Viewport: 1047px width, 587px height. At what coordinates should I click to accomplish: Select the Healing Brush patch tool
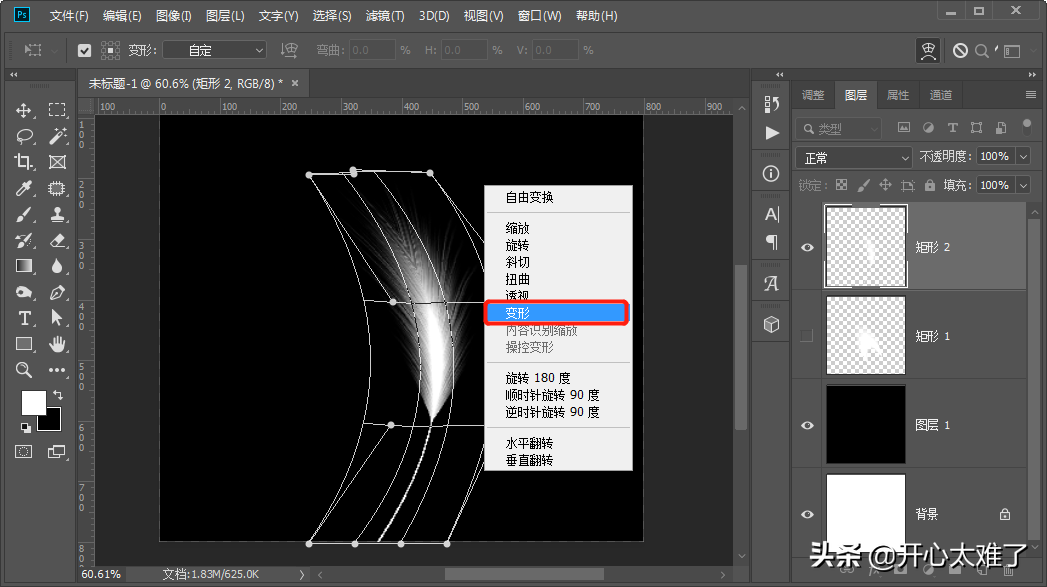57,188
